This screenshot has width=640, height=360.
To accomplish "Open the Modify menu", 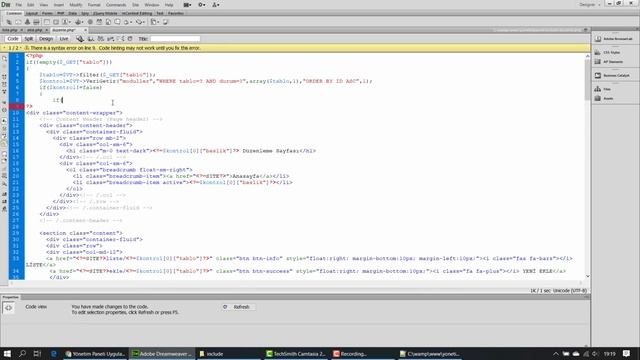I will [76, 5].
